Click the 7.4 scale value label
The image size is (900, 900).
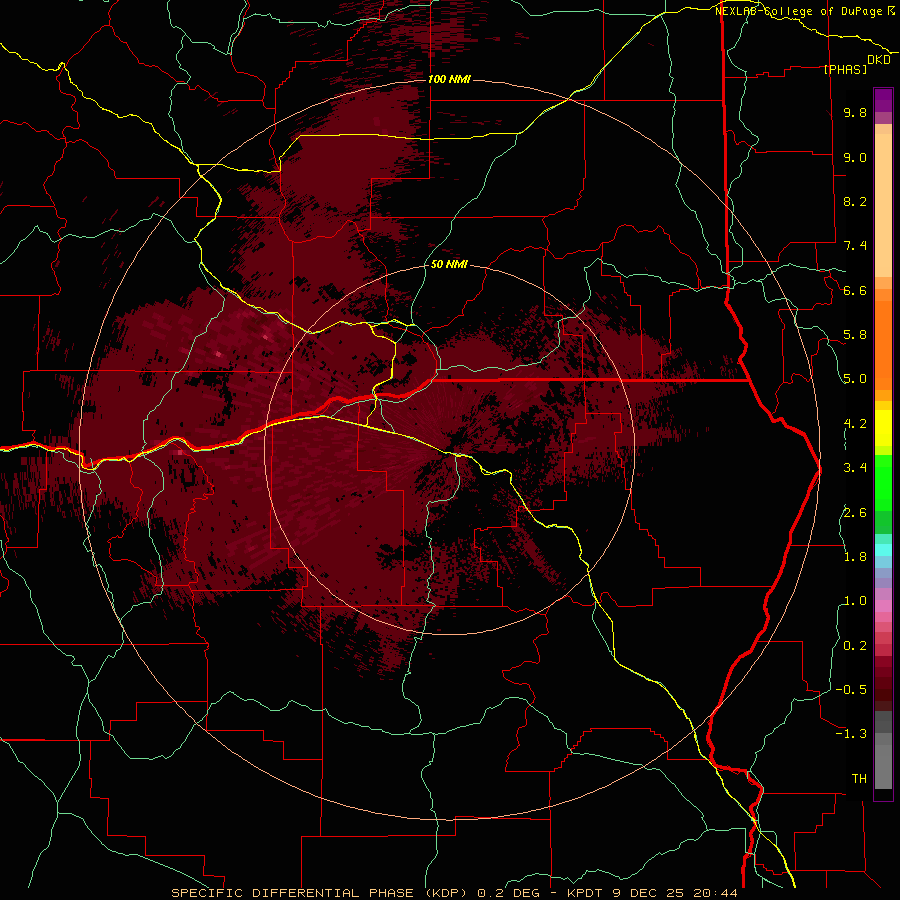pos(855,246)
